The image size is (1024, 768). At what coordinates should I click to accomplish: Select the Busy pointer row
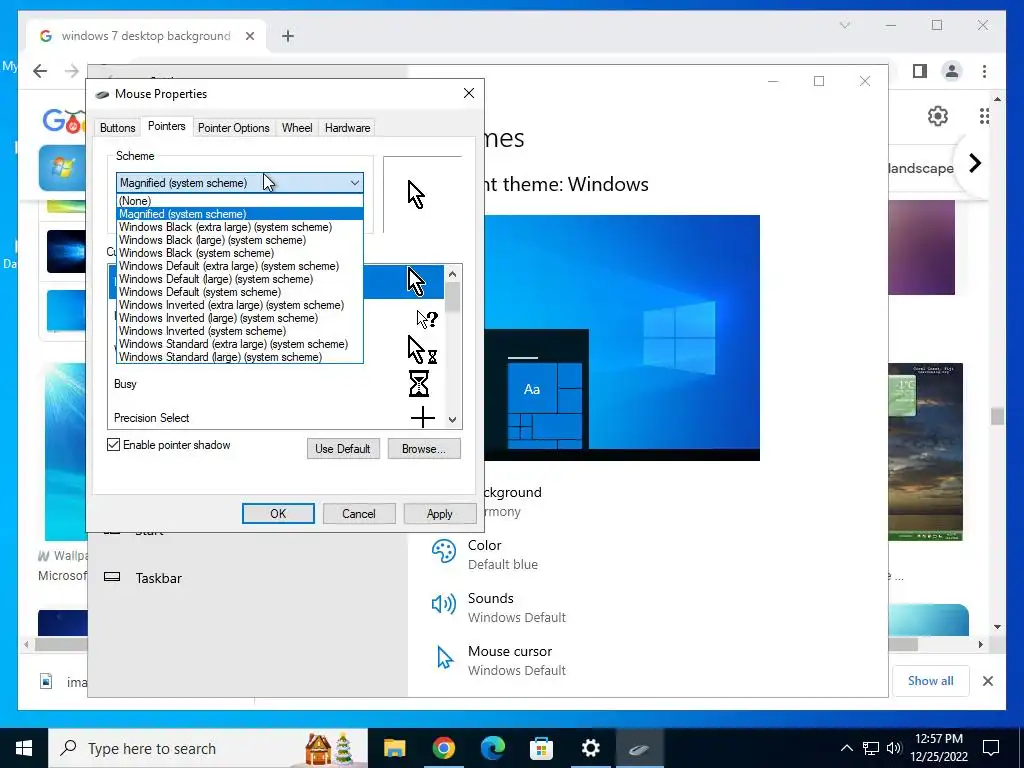(276, 384)
